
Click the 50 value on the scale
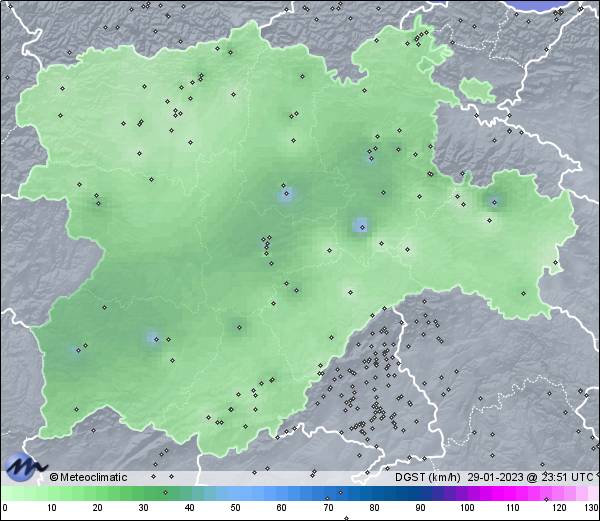point(235,508)
